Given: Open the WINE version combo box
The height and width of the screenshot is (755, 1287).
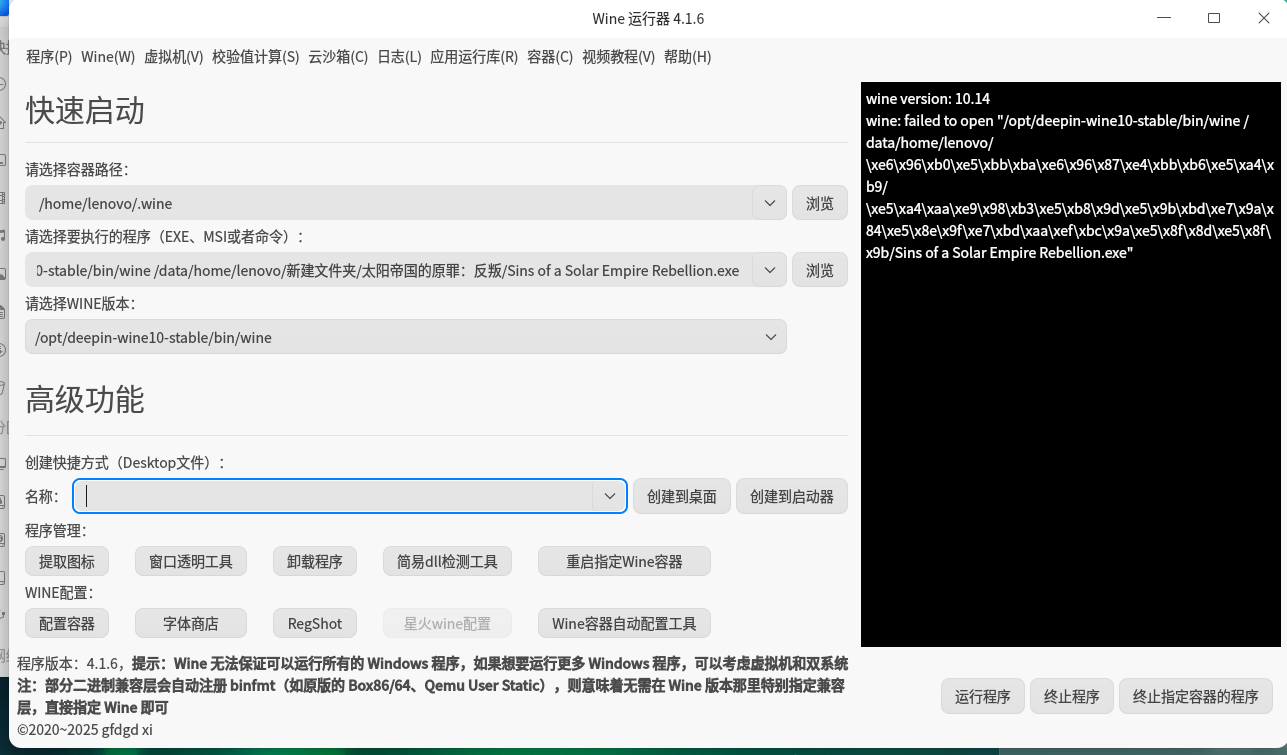Looking at the screenshot, I should coord(406,337).
